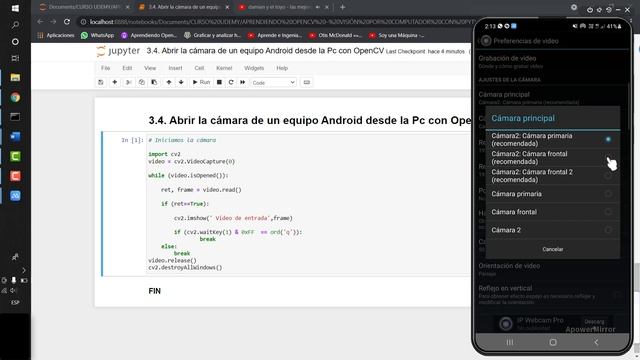Open the Aprendiendo Open... bookmark

[149, 36]
